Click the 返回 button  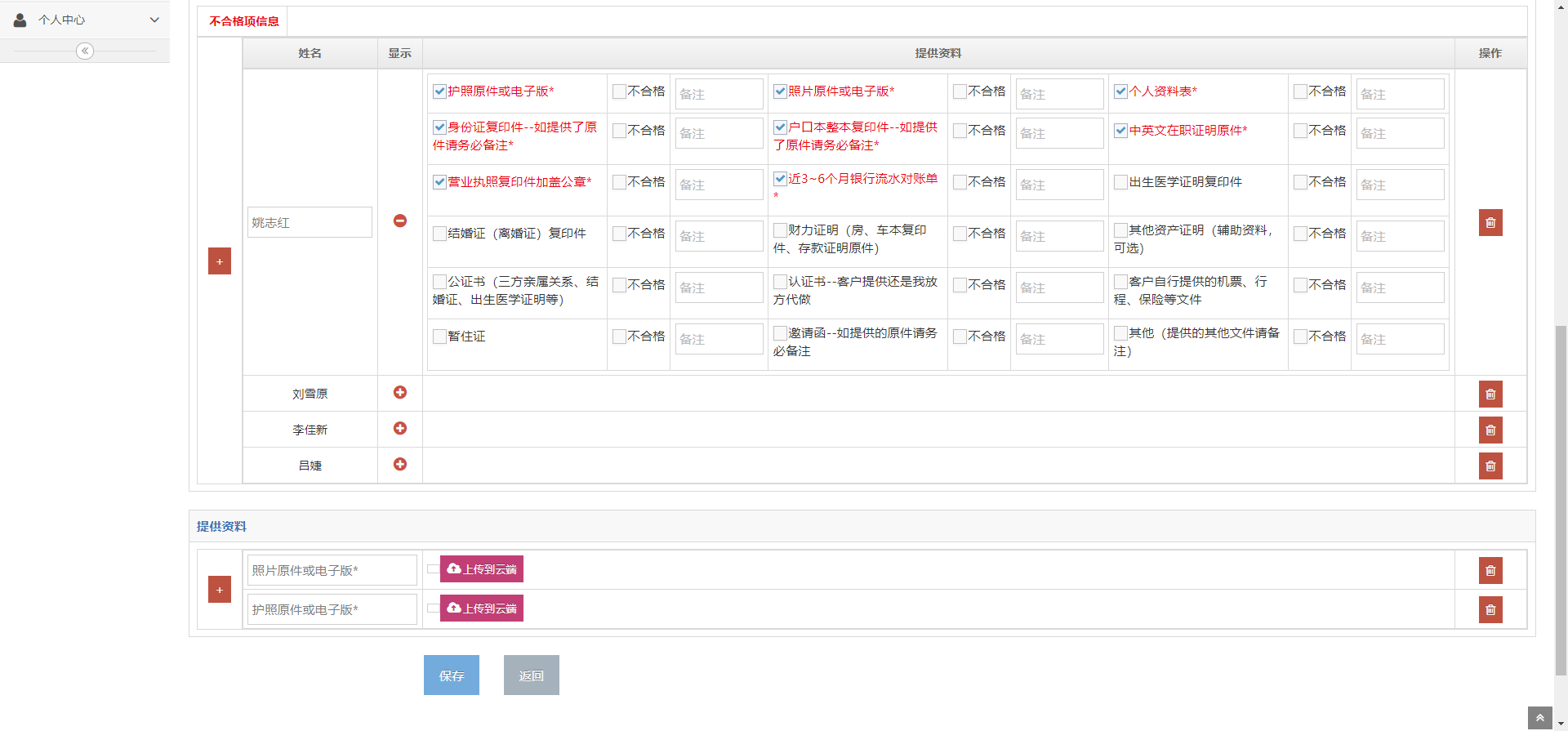pyautogui.click(x=532, y=675)
